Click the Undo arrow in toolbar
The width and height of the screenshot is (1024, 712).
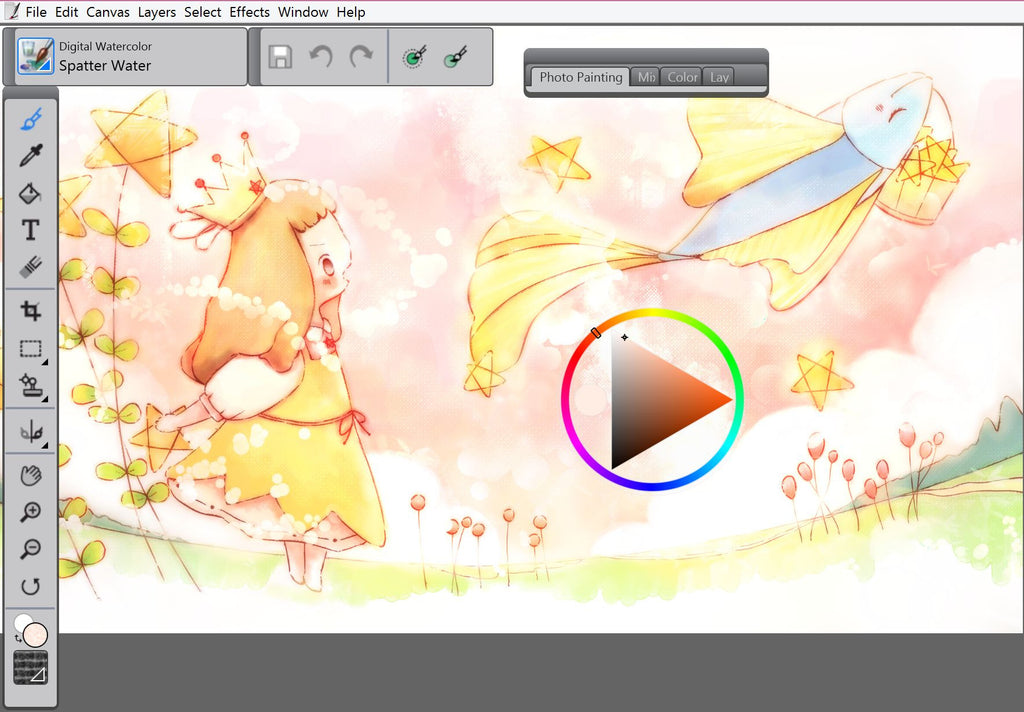(321, 57)
